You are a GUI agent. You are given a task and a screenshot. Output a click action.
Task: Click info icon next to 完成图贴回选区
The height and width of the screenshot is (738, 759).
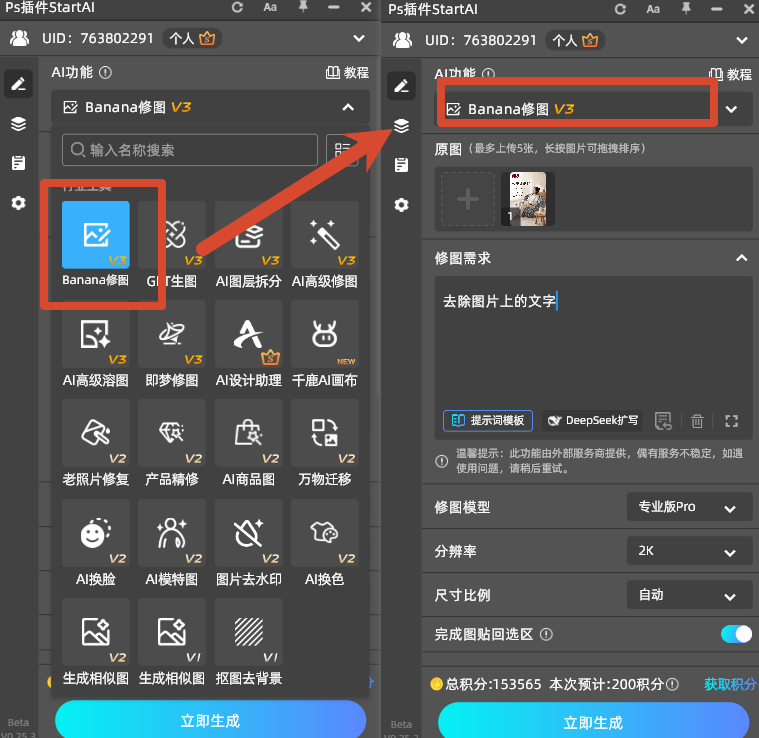pyautogui.click(x=546, y=634)
